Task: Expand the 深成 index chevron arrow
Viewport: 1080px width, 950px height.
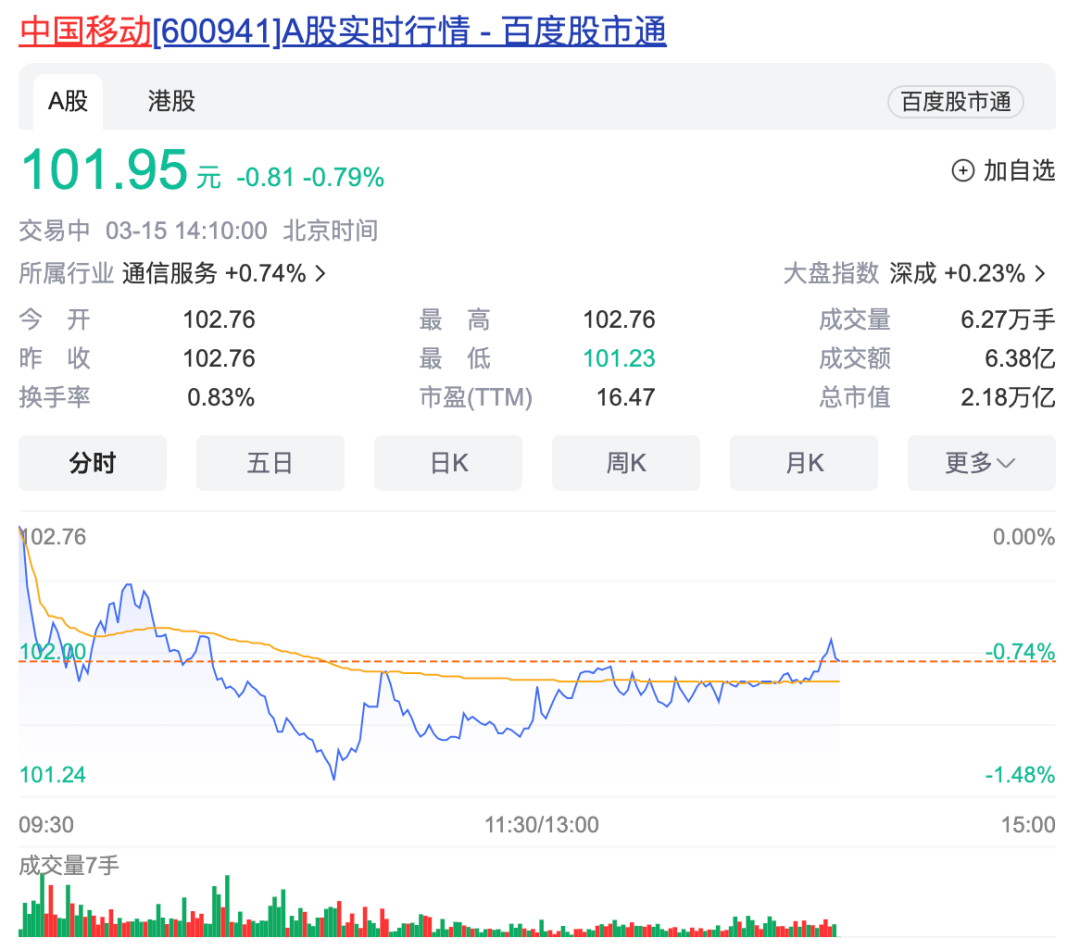Action: pyautogui.click(x=1040, y=273)
